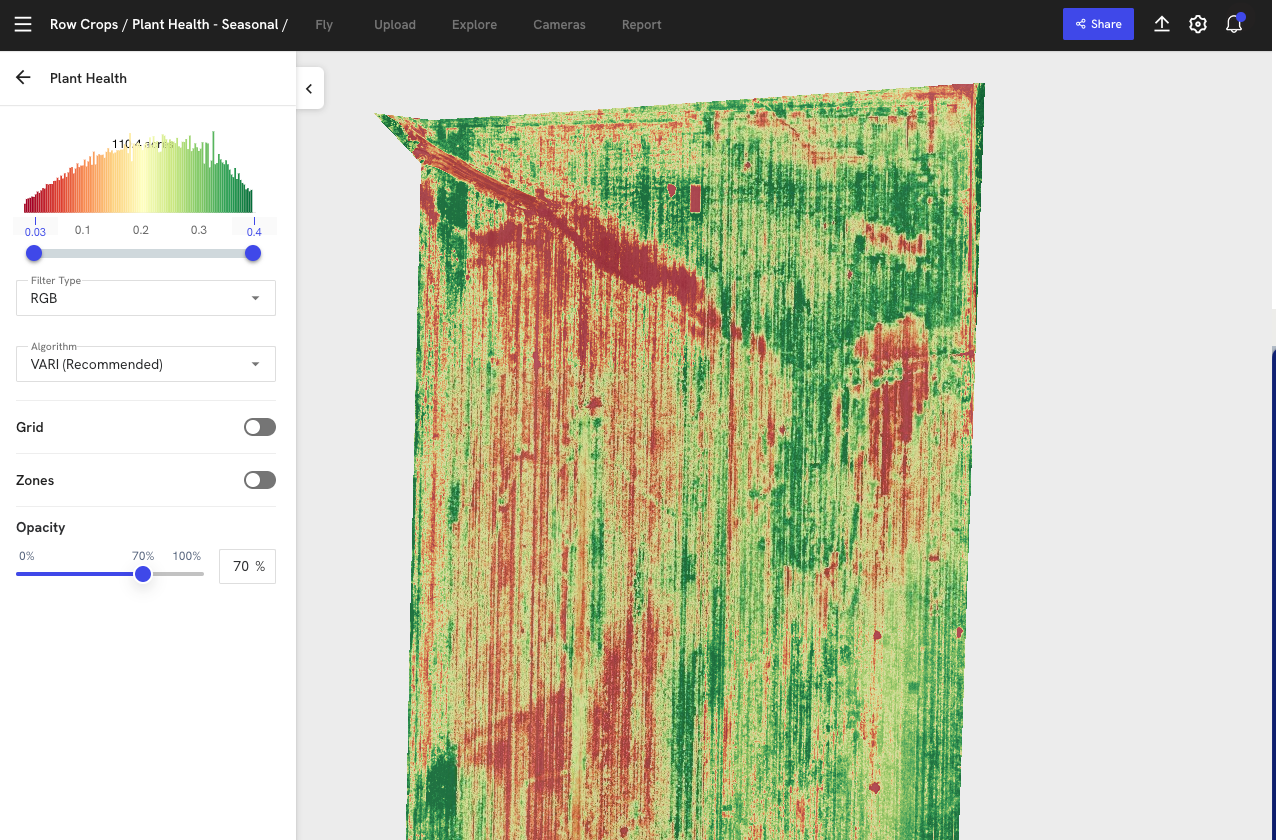The width and height of the screenshot is (1276, 840).
Task: Open the settings gear
Action: coord(1198,24)
